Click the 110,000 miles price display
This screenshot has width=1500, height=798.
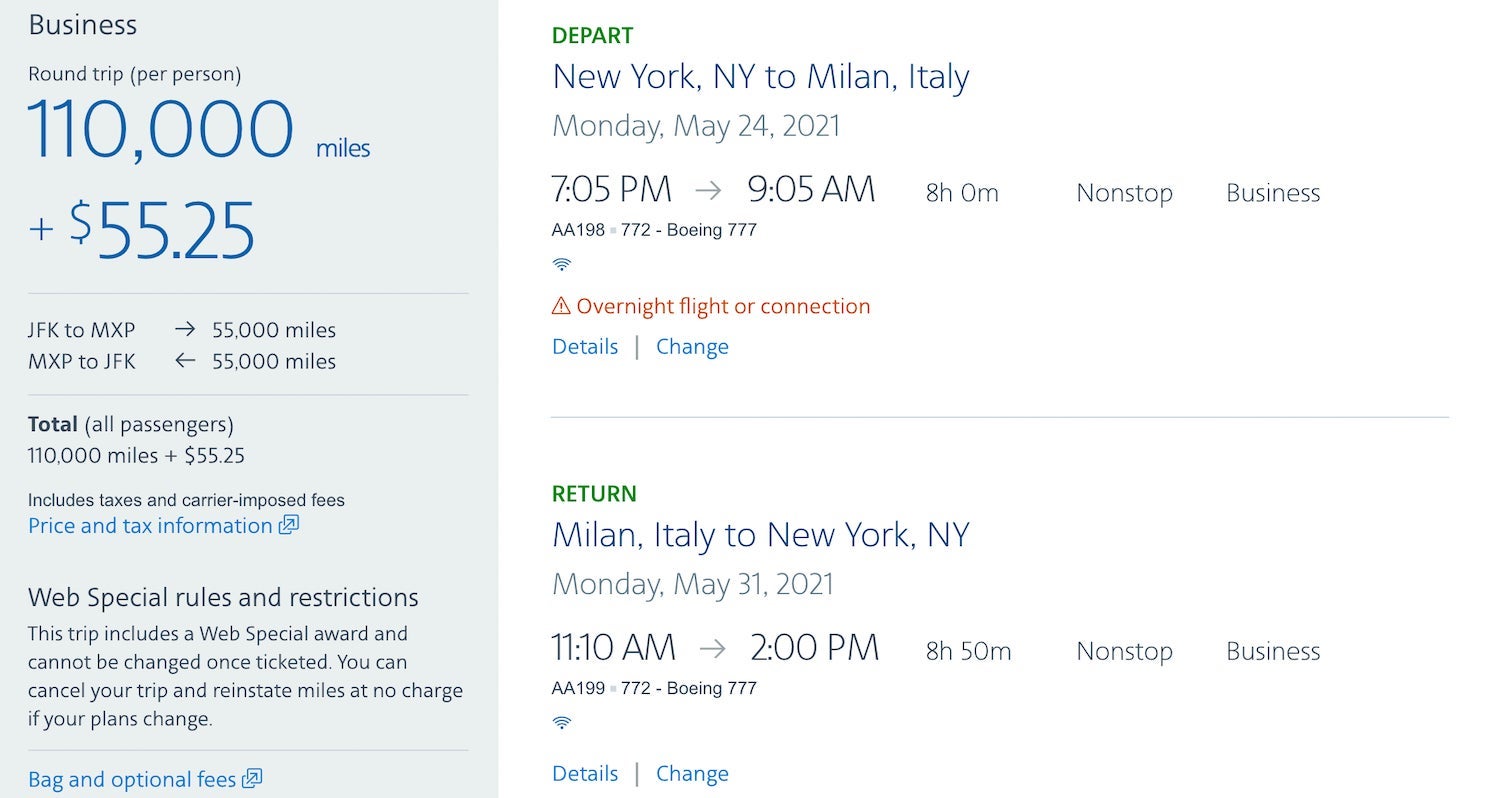[160, 125]
